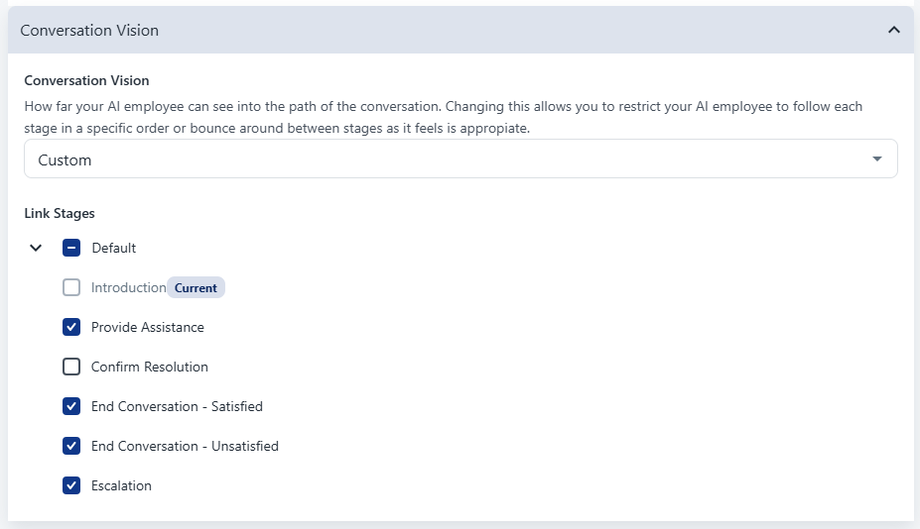The image size is (920, 529).
Task: Check the Introduction stage checkbox
Action: point(71,288)
